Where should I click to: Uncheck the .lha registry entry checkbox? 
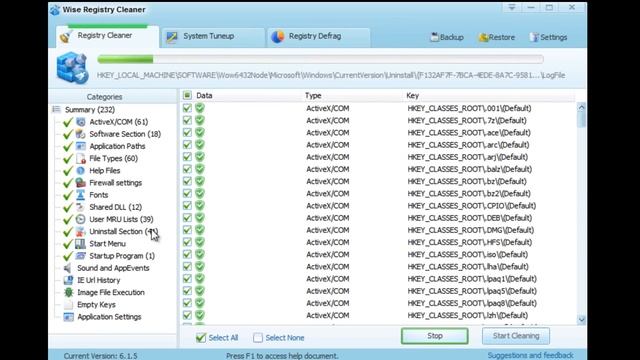(x=187, y=267)
